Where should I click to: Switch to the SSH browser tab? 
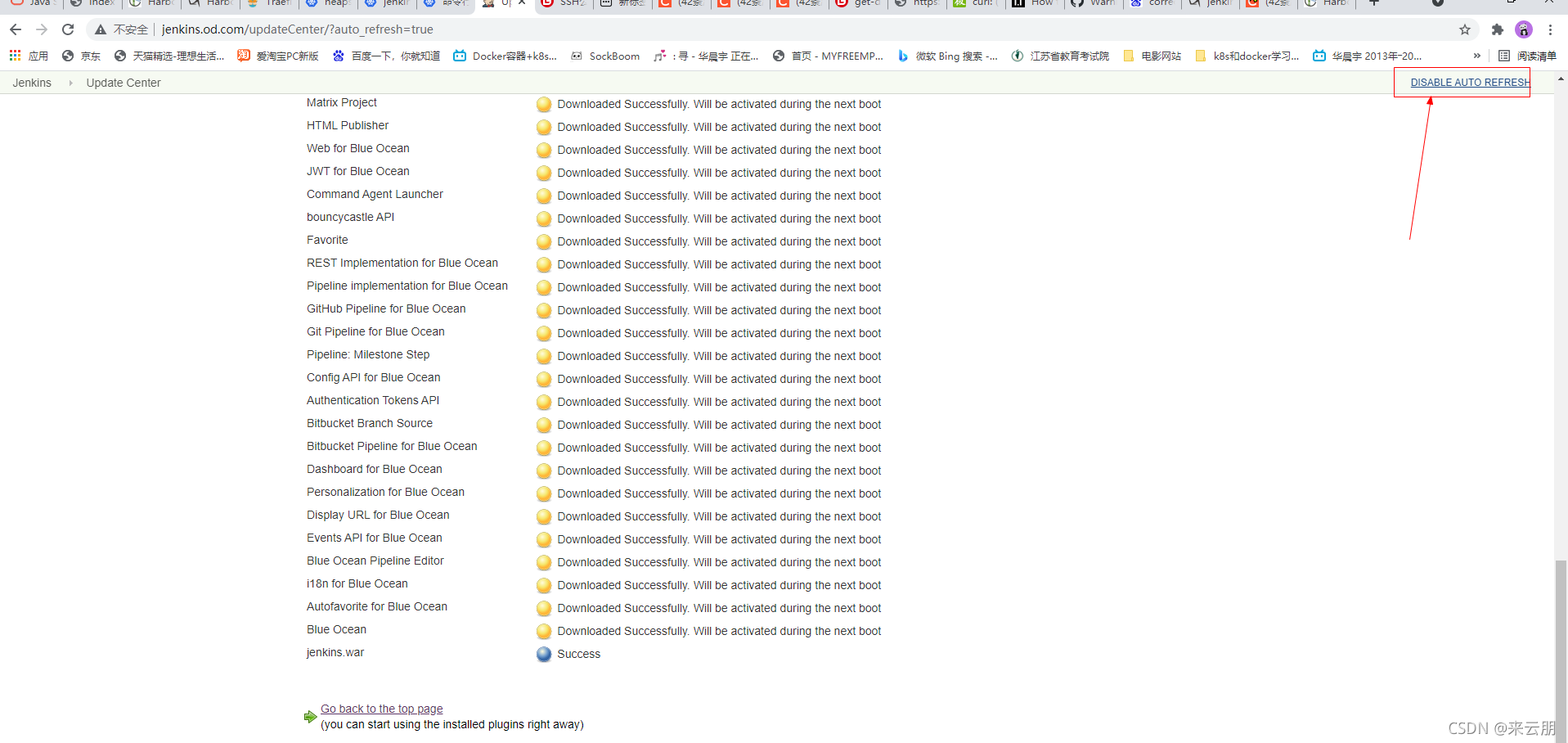click(x=563, y=3)
